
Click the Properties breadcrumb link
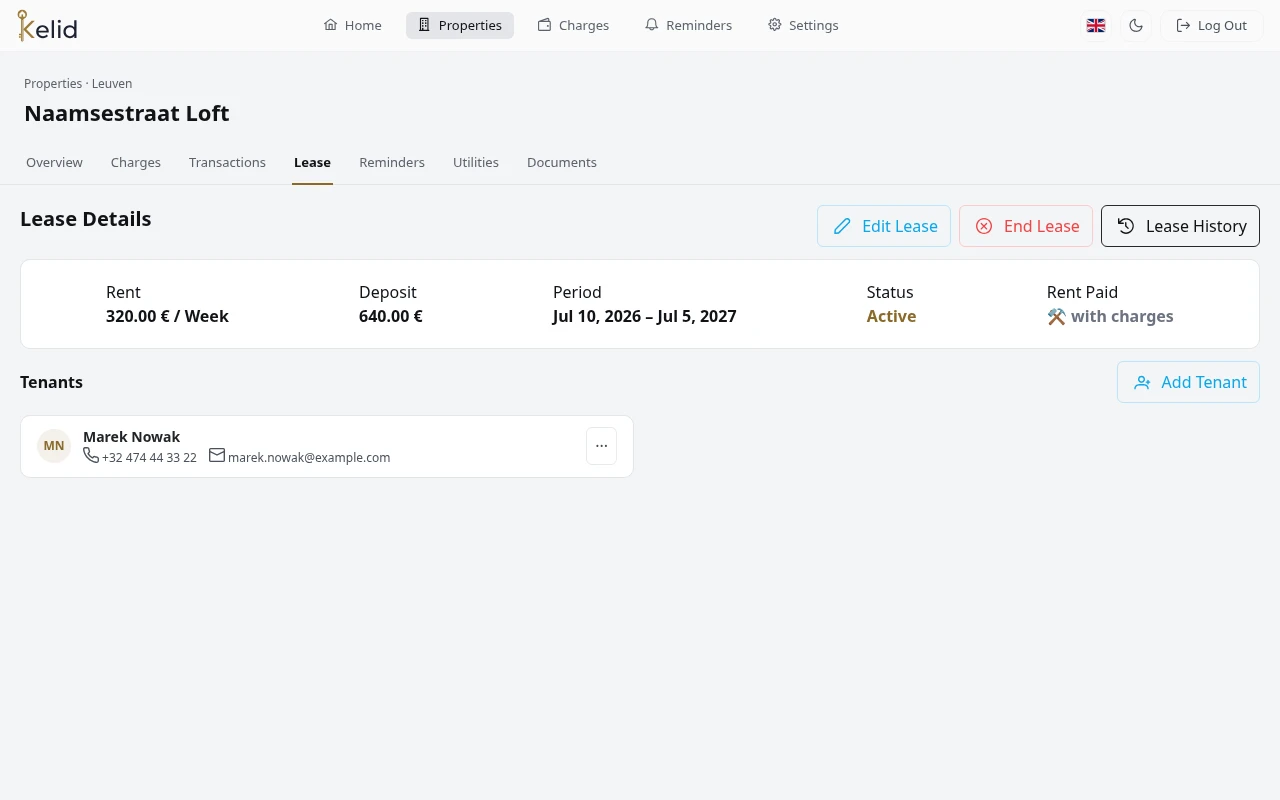click(53, 84)
